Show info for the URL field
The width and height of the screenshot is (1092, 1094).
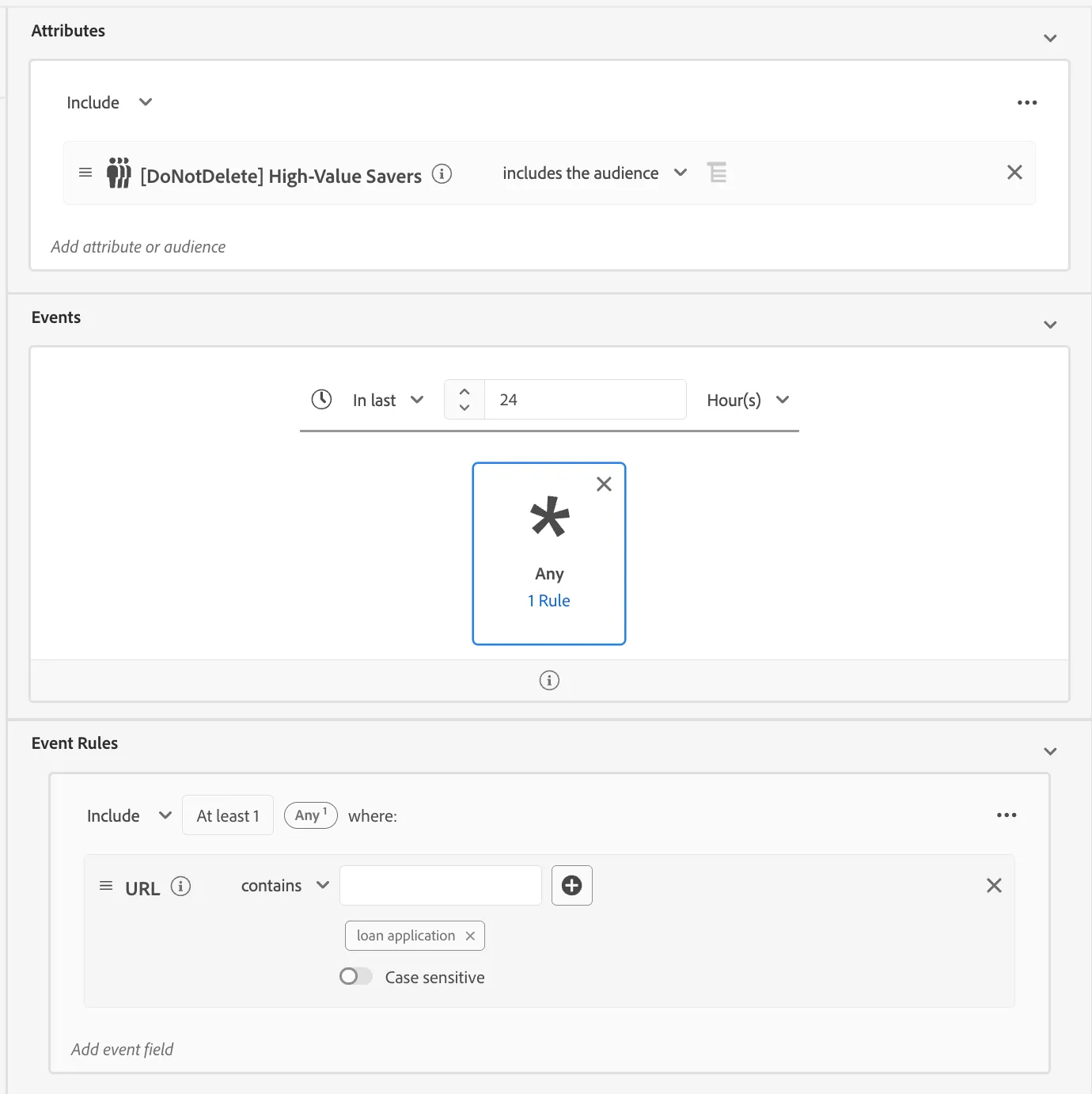click(180, 887)
